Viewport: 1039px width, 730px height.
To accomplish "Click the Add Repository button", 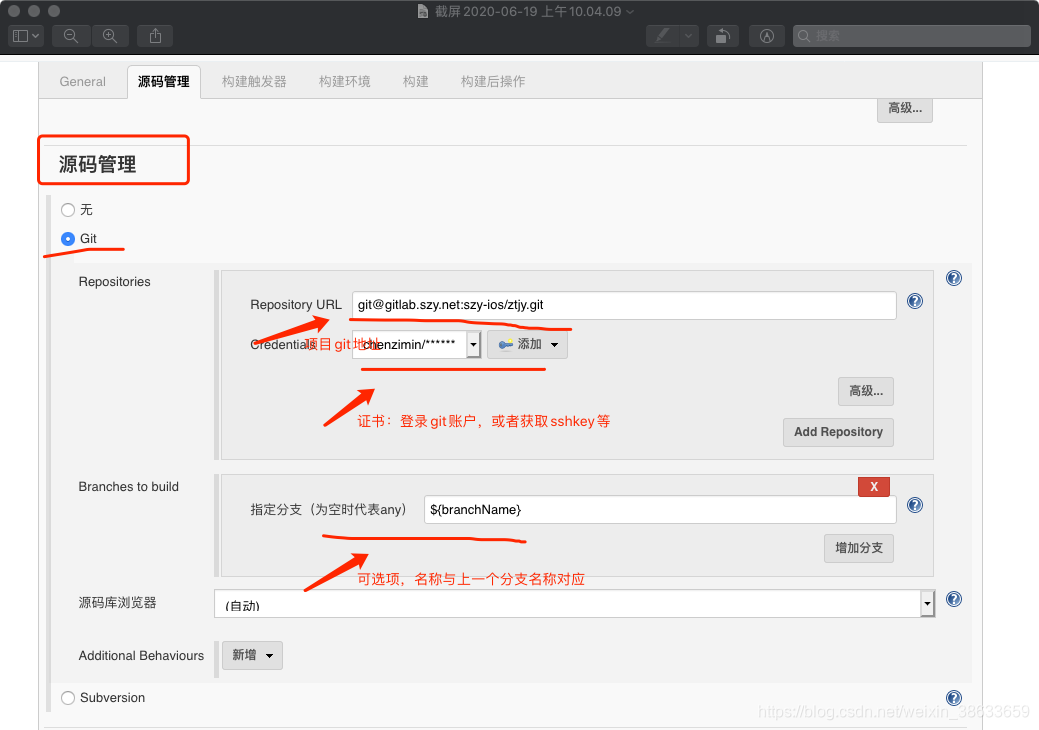I will (838, 432).
